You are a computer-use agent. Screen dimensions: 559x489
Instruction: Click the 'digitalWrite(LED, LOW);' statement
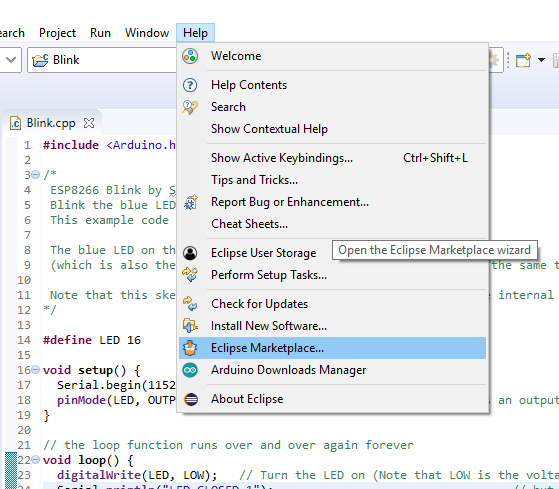tap(137, 475)
